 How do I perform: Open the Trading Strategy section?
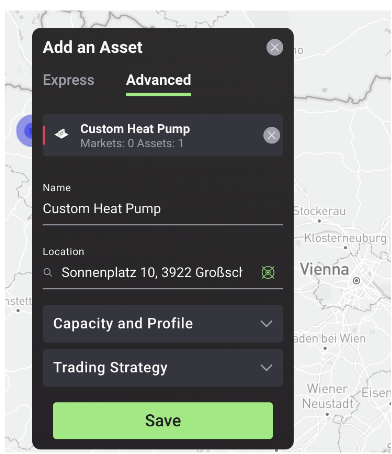[163, 368]
